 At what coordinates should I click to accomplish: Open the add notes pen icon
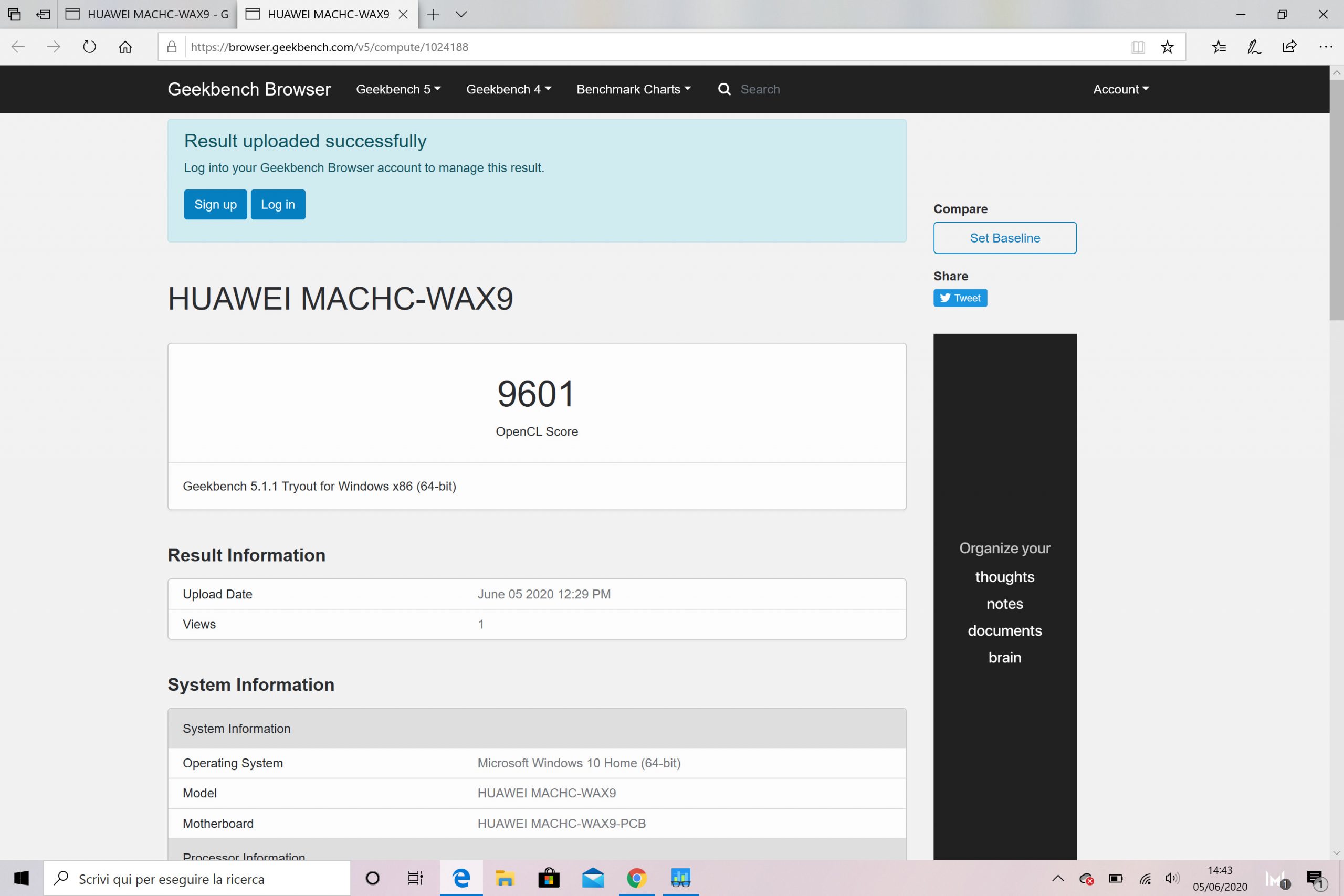point(1254,47)
